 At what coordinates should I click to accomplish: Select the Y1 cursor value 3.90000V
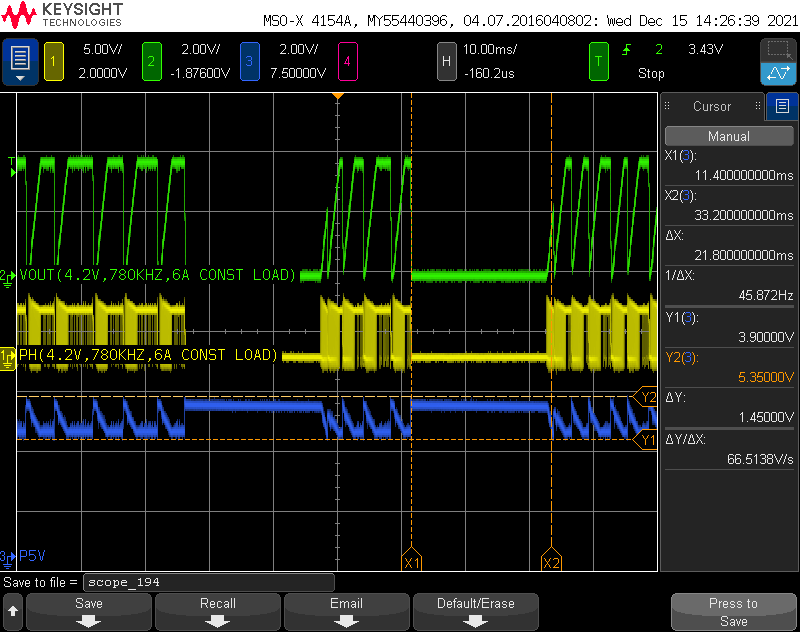pyautogui.click(x=766, y=337)
